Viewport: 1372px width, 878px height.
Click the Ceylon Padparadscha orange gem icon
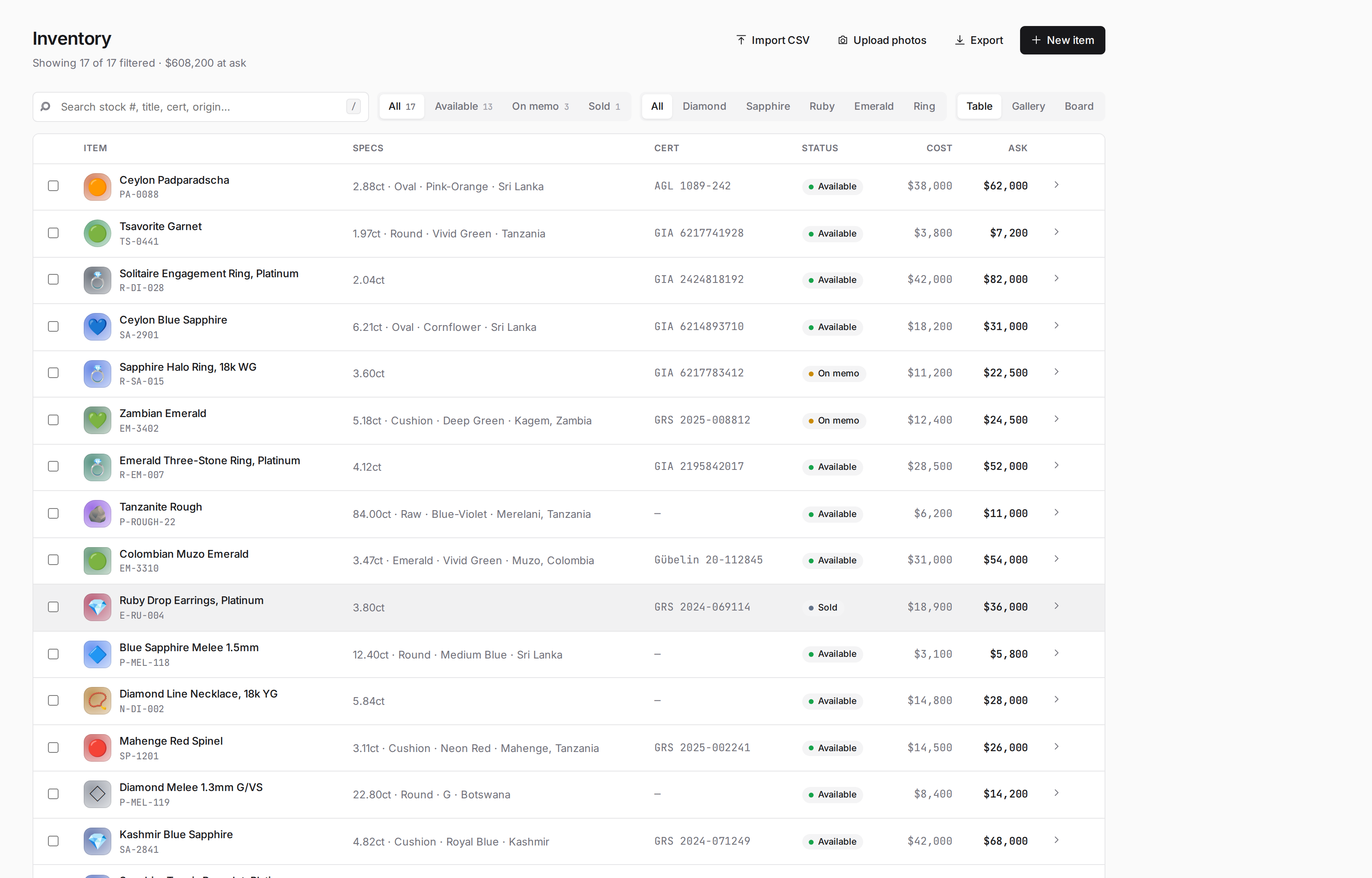point(98,187)
